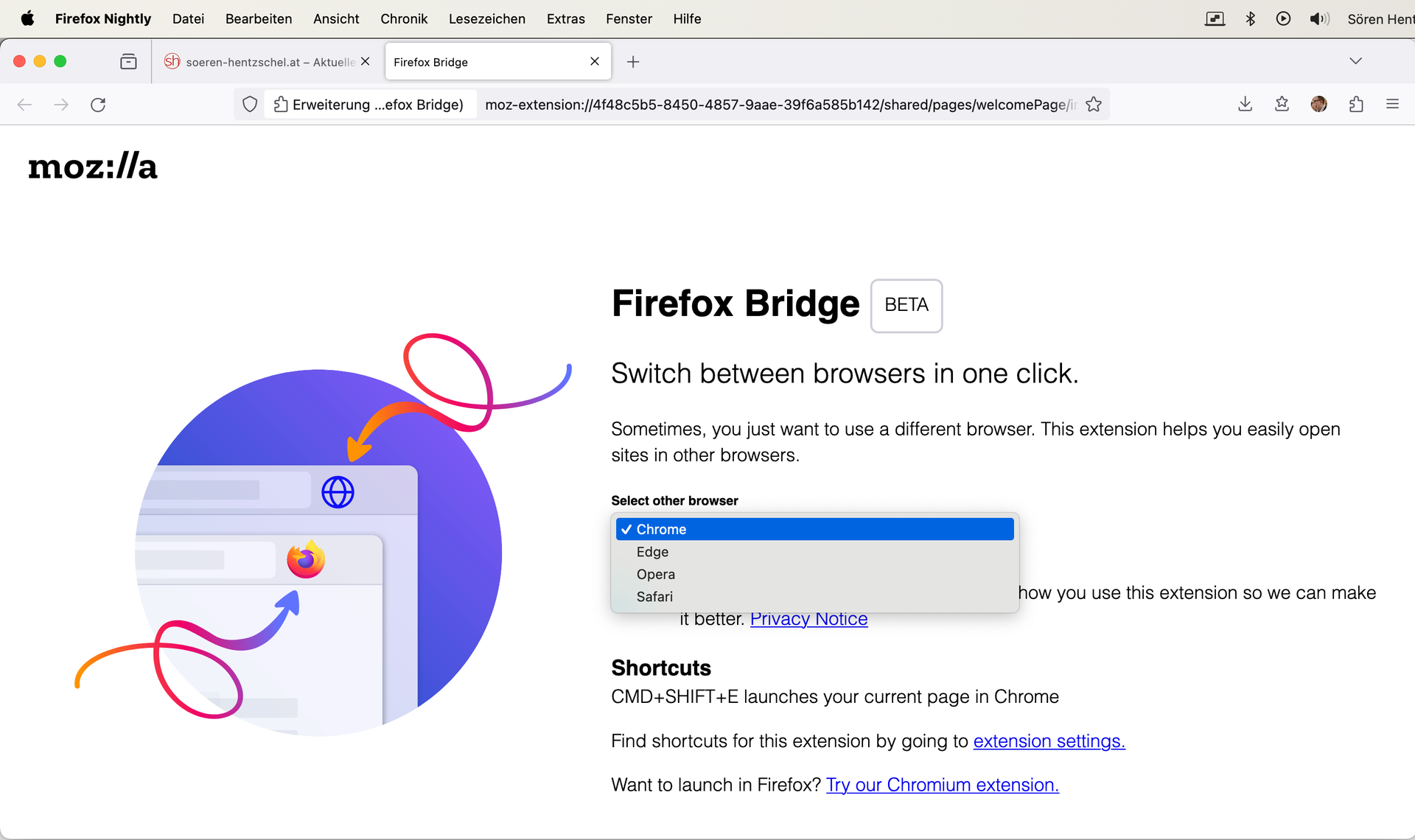Choose Safari in the browser list

pyautogui.click(x=654, y=597)
